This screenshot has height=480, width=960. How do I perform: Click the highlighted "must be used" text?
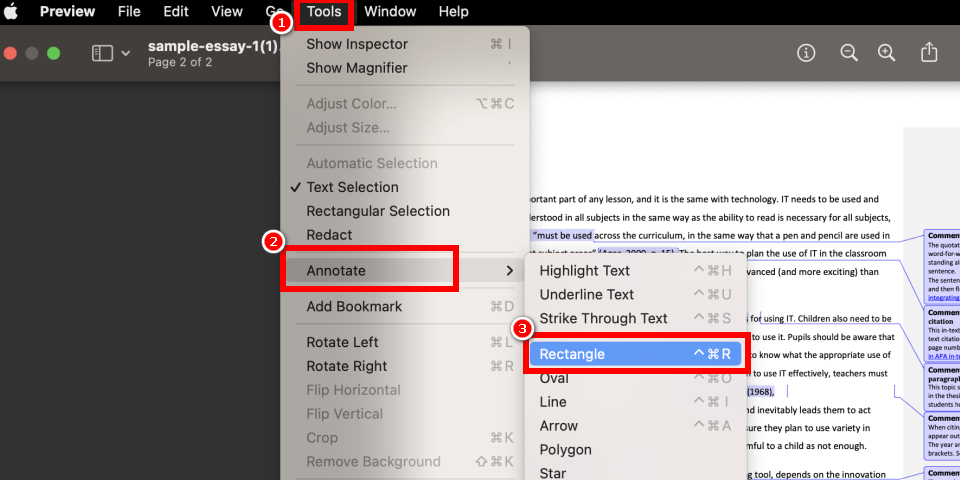click(x=563, y=236)
